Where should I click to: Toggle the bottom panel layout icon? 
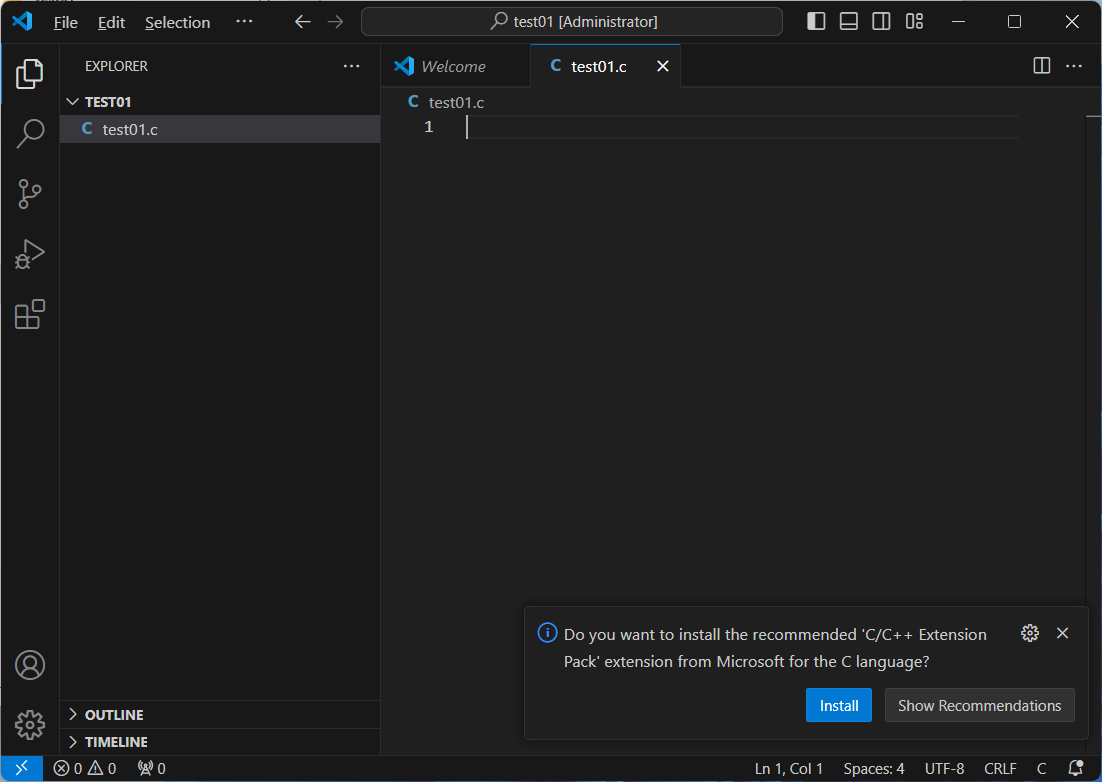848,22
